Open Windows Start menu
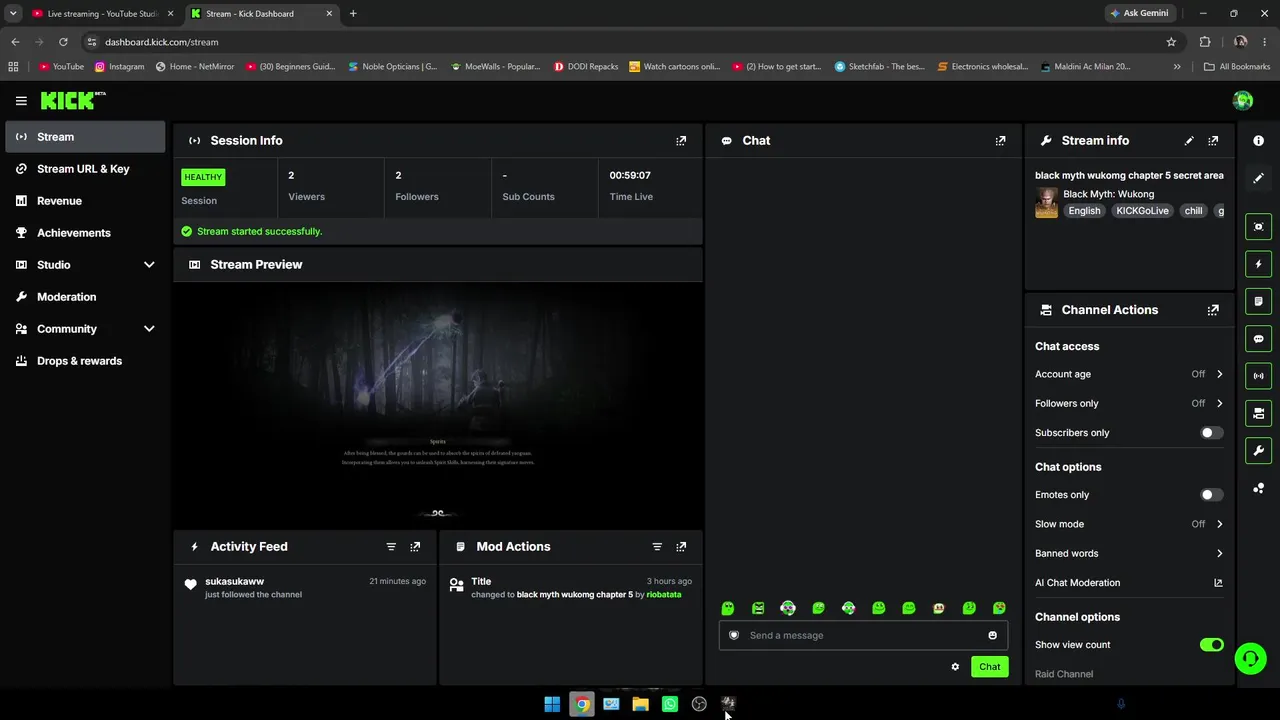1280x720 pixels. [x=552, y=704]
